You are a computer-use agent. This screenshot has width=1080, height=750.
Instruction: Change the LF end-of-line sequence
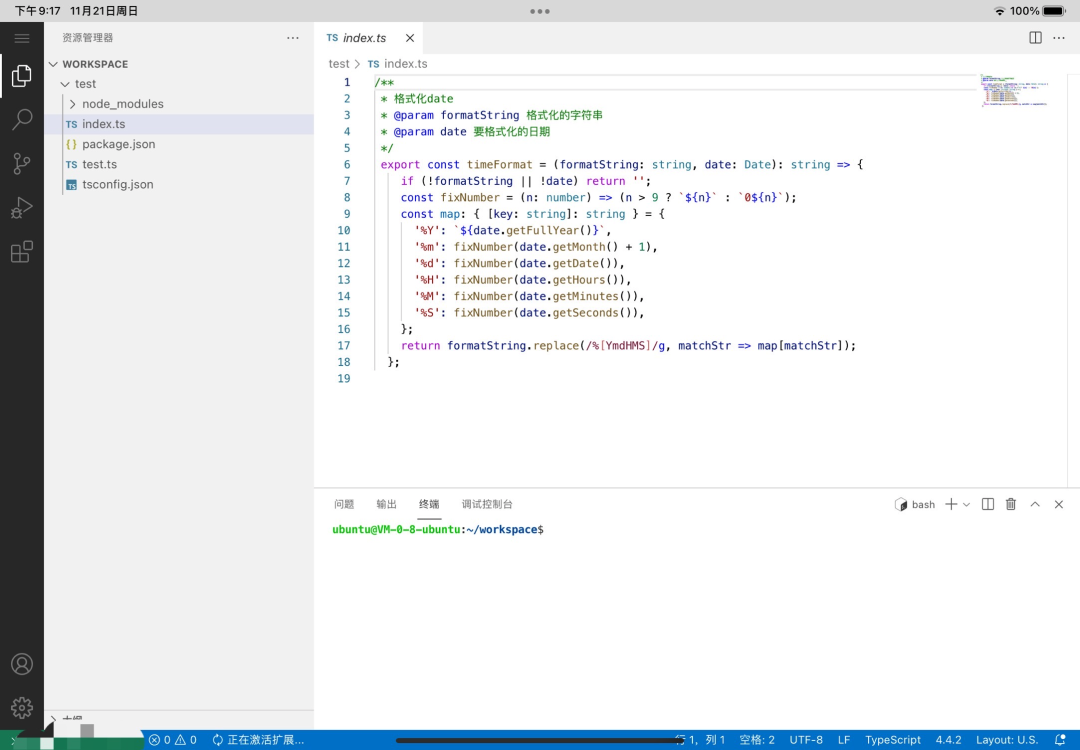coord(844,740)
